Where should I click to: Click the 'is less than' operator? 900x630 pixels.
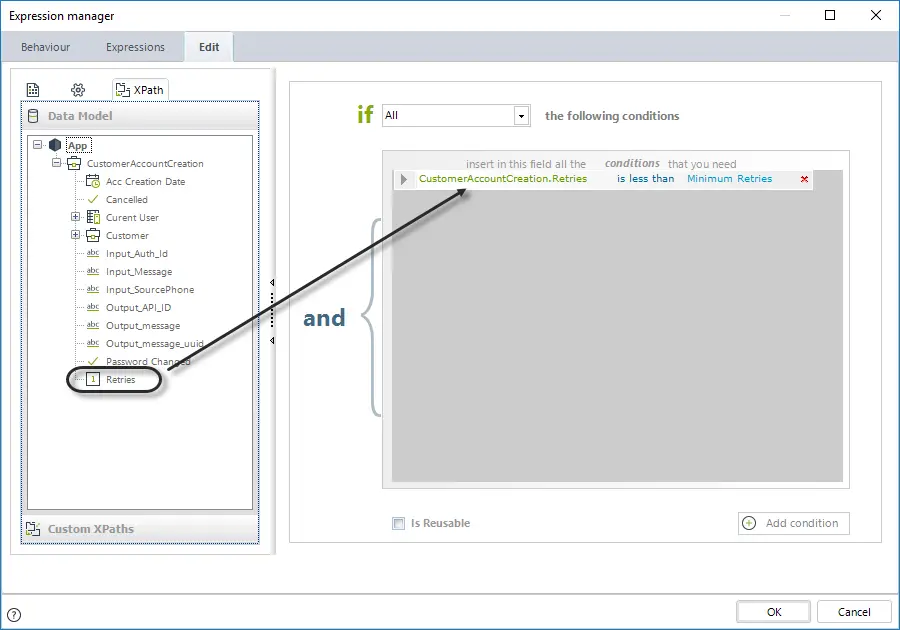[x=646, y=178]
